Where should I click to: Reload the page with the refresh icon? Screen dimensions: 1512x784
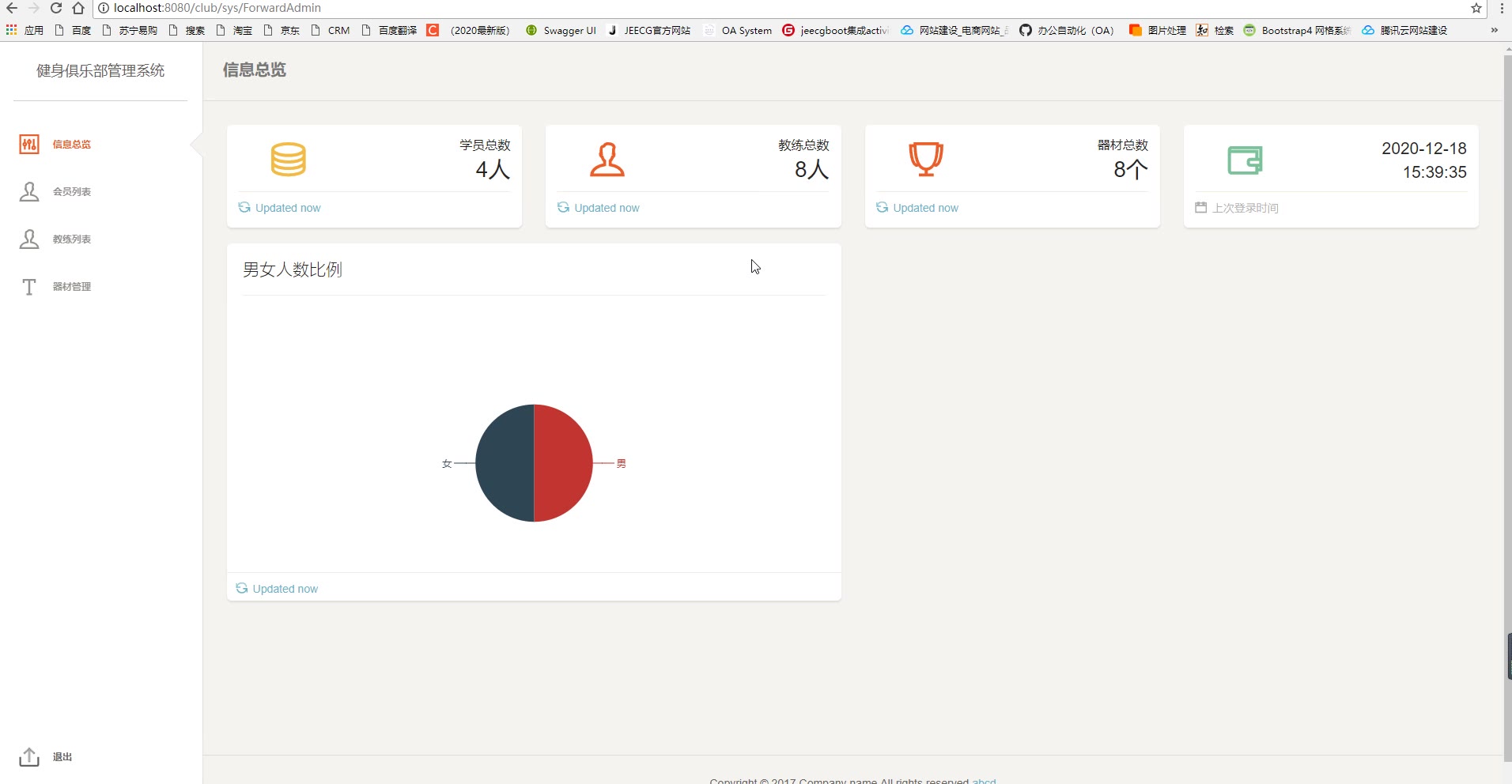[56, 8]
